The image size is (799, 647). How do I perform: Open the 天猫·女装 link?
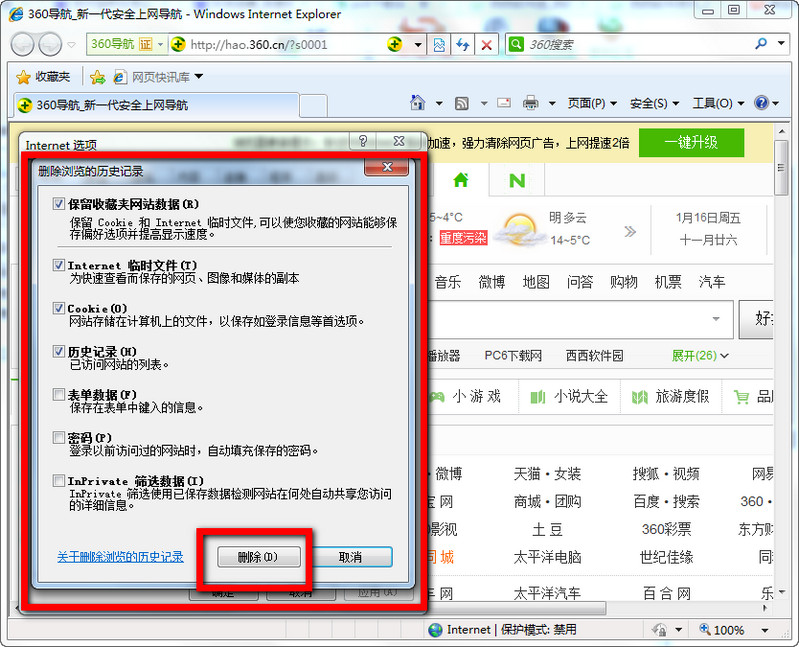[547, 474]
